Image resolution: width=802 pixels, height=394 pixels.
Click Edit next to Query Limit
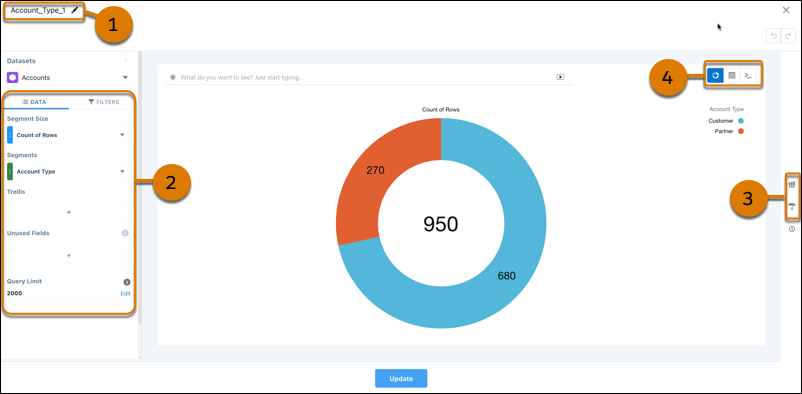coord(125,294)
